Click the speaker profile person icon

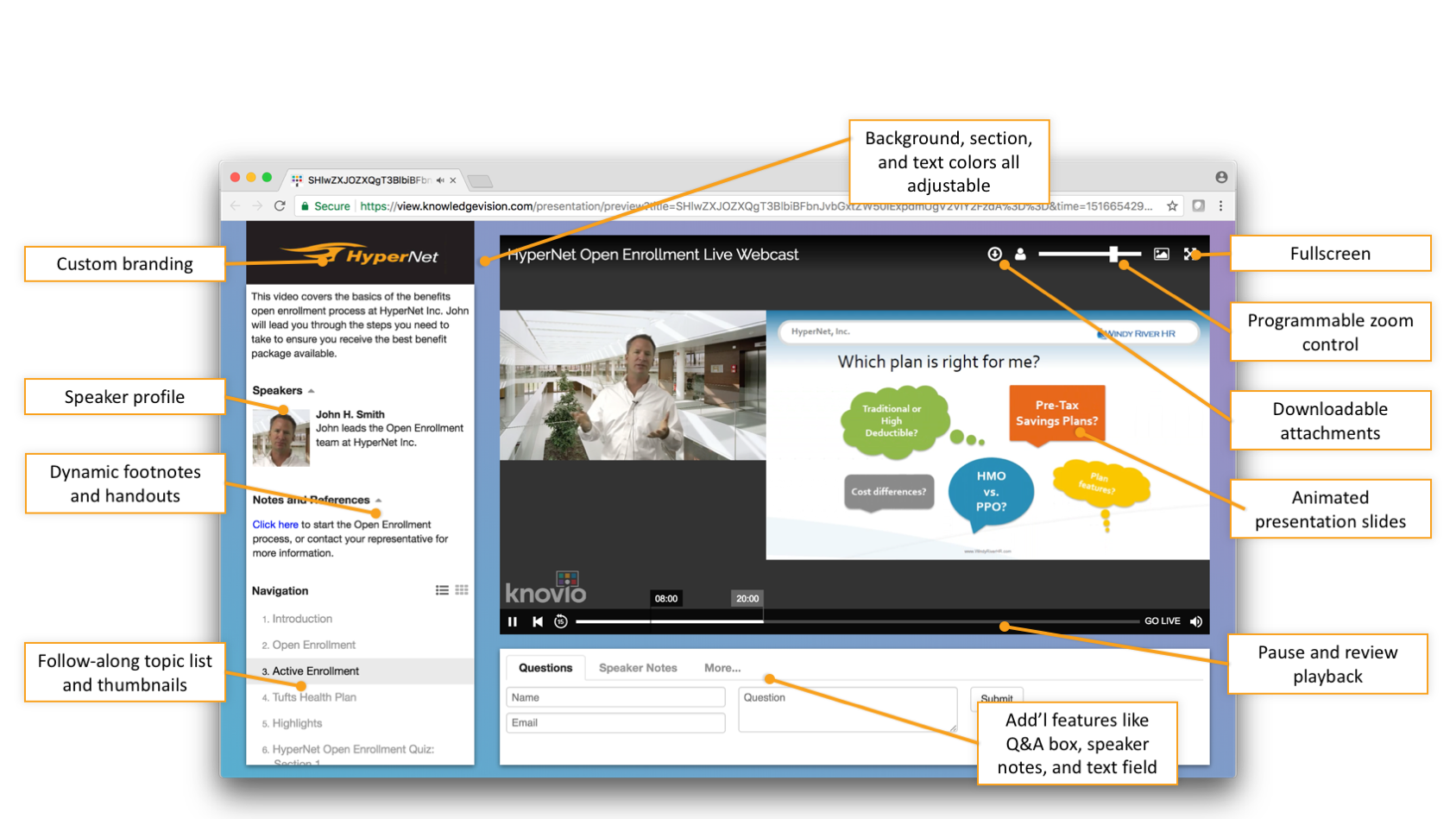[x=1020, y=254]
